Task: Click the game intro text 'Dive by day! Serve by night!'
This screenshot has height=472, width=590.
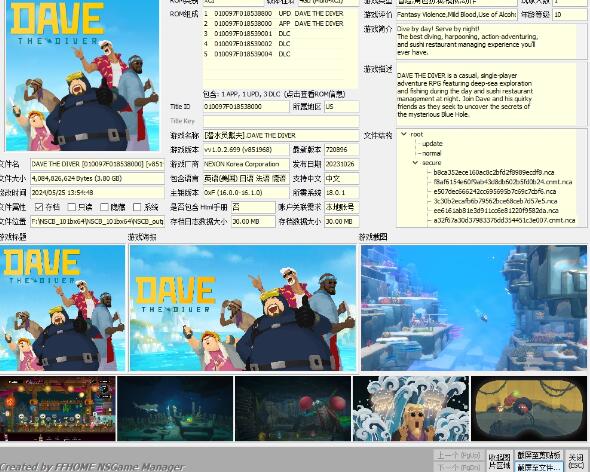Action: click(x=438, y=29)
